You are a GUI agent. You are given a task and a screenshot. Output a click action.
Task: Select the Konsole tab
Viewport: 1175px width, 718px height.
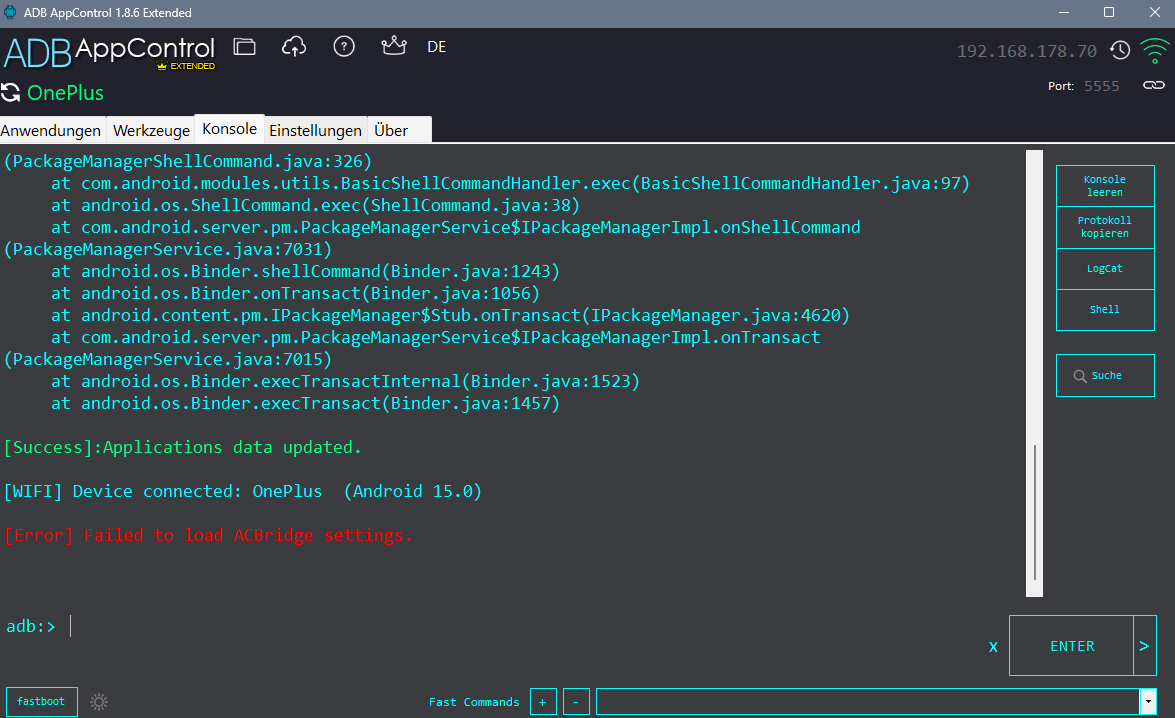(x=229, y=129)
